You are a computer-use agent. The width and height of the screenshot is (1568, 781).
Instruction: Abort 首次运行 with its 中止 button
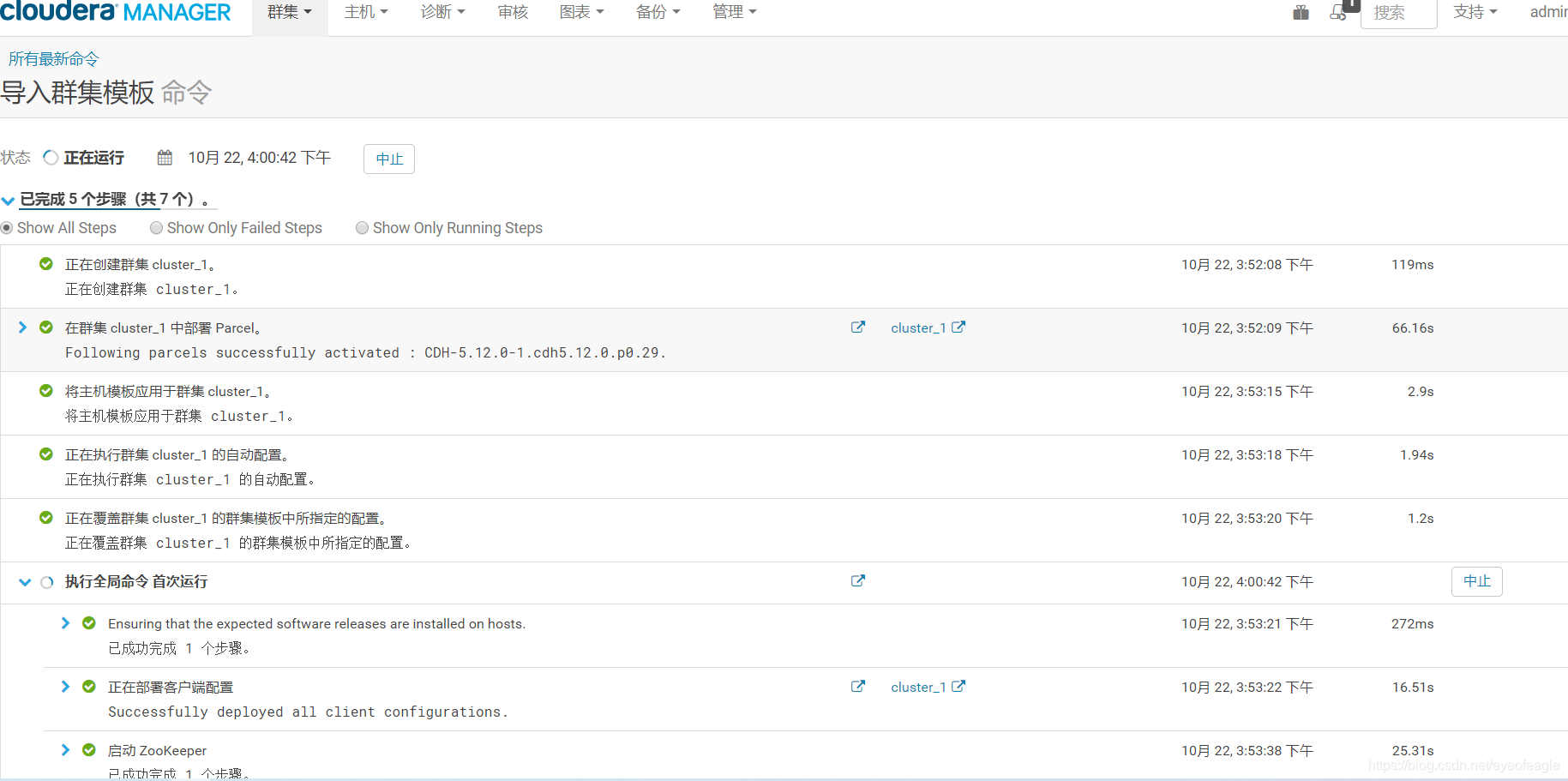[x=1476, y=581]
